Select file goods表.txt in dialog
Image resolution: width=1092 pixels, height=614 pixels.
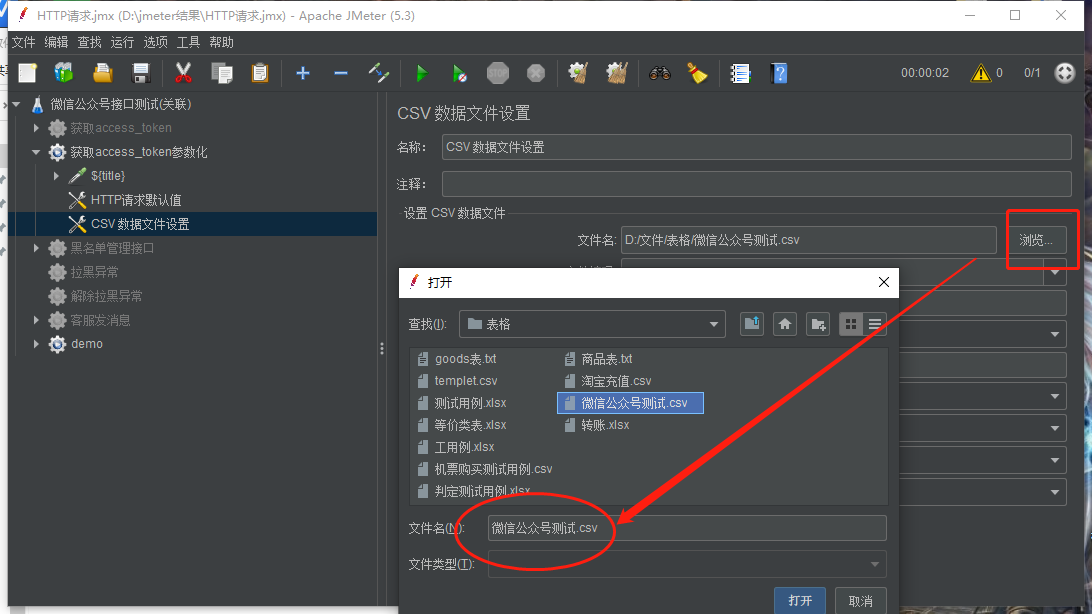457,359
